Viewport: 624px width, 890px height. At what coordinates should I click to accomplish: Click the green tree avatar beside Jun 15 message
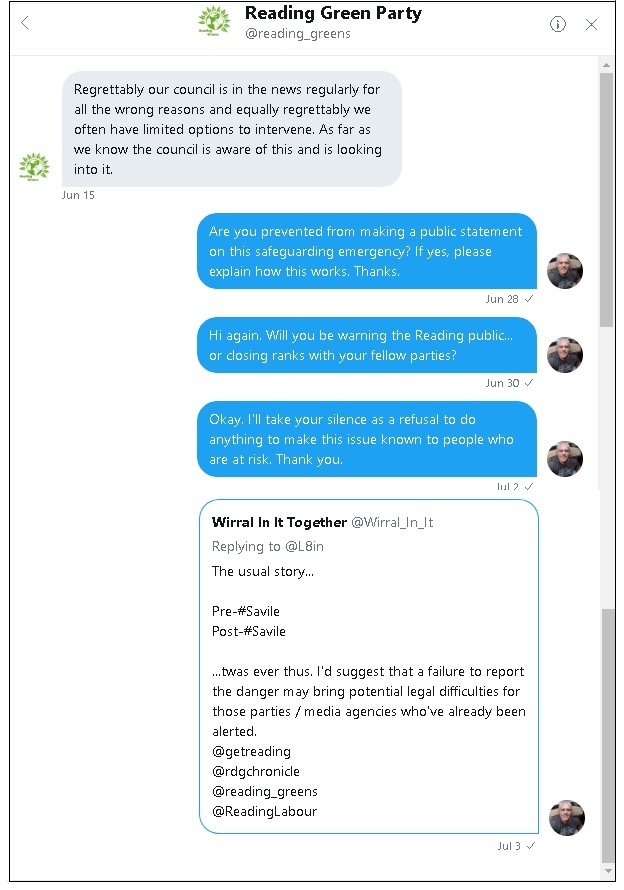coord(35,167)
